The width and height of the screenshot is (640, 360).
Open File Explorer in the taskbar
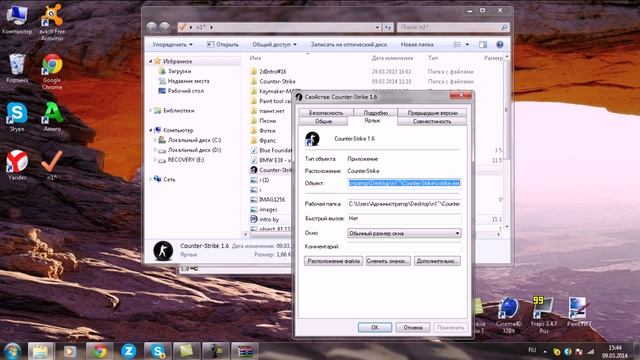pyautogui.click(x=40, y=351)
